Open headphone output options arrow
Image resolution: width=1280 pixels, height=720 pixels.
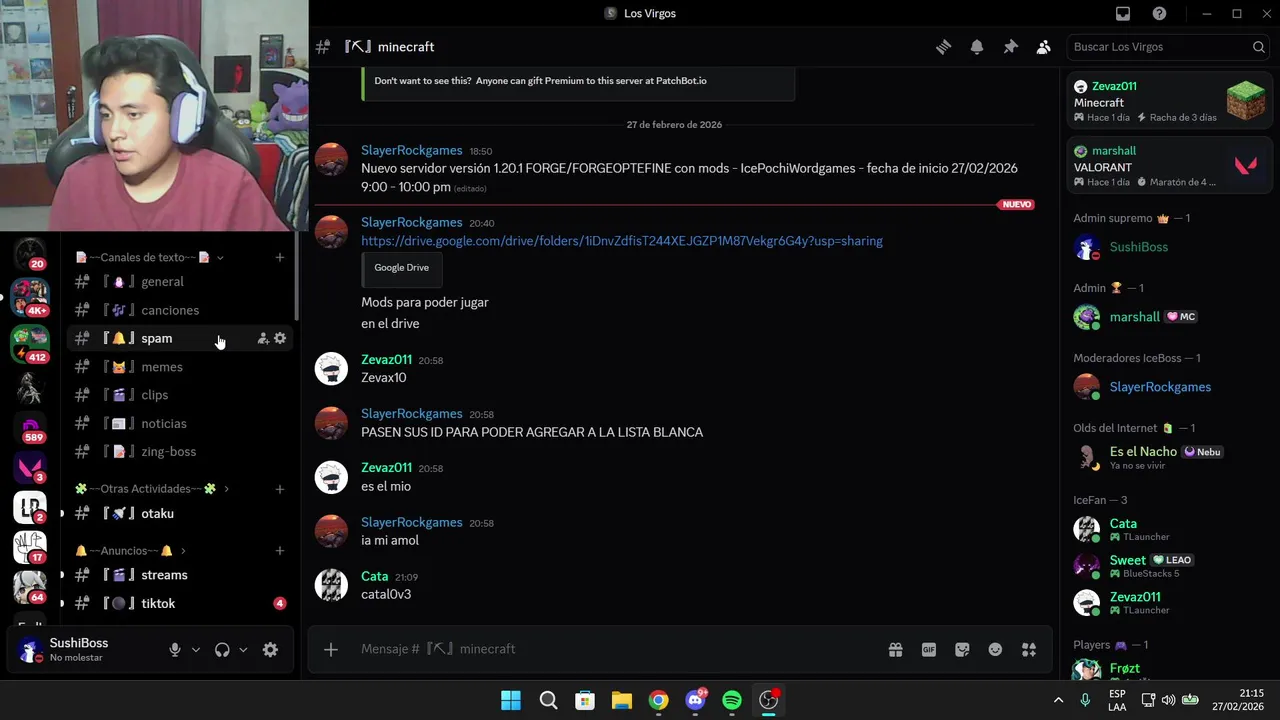pyautogui.click(x=243, y=650)
